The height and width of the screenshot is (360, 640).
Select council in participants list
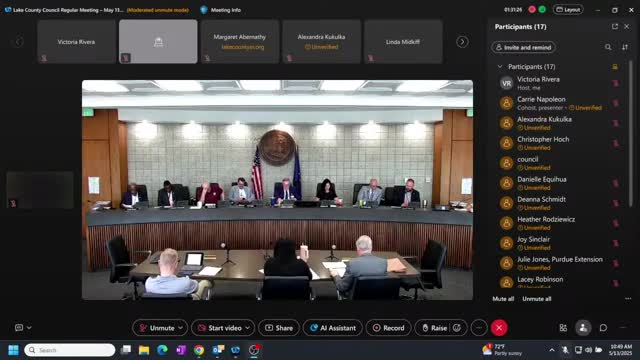[x=559, y=163]
